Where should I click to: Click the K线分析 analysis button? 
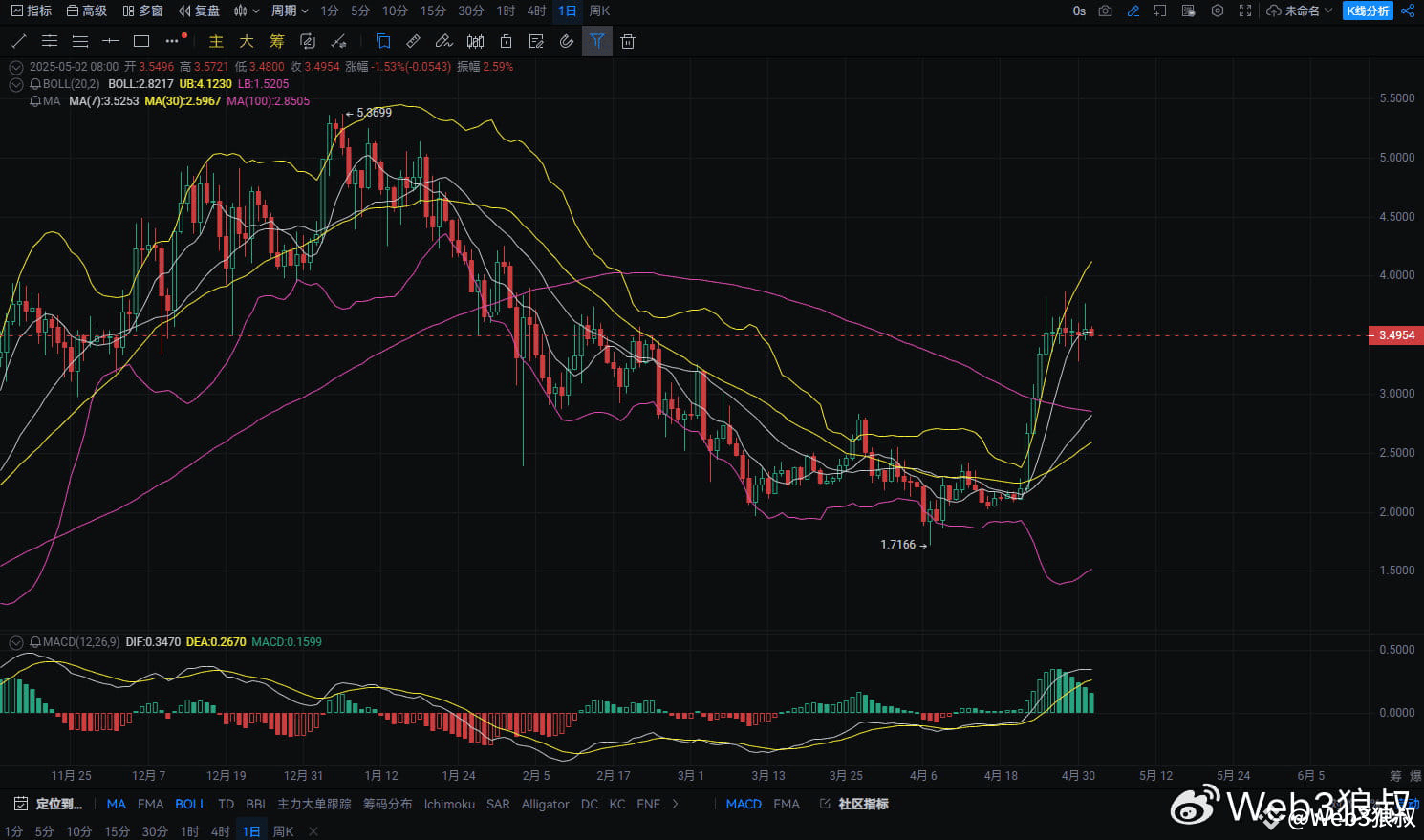pos(1367,11)
